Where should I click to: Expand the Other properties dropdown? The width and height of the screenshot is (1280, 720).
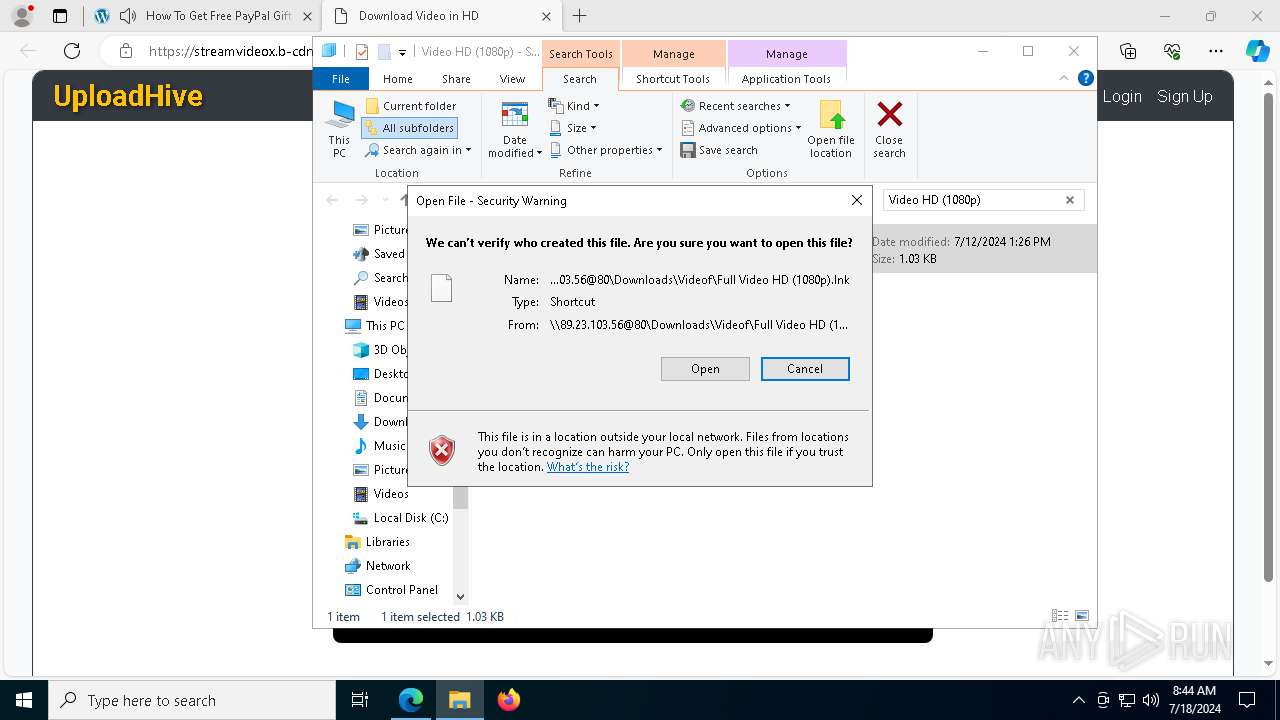[x=606, y=150]
